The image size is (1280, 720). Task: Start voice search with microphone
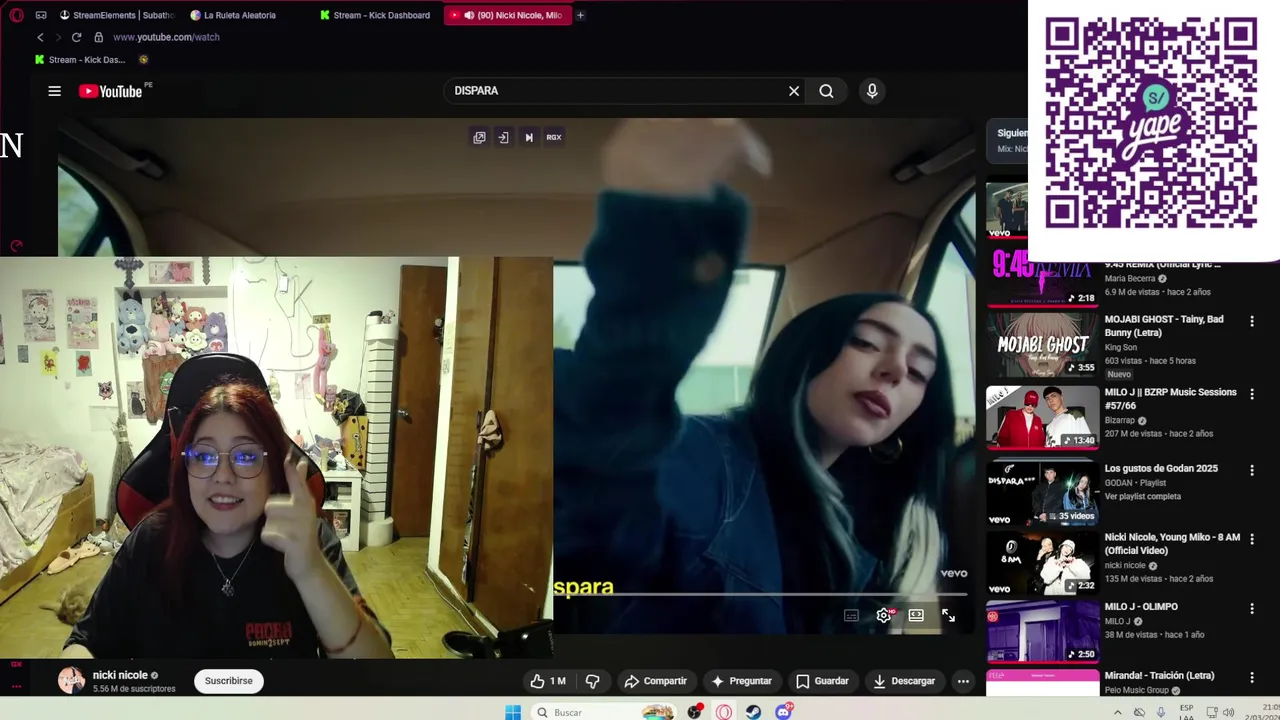872,91
